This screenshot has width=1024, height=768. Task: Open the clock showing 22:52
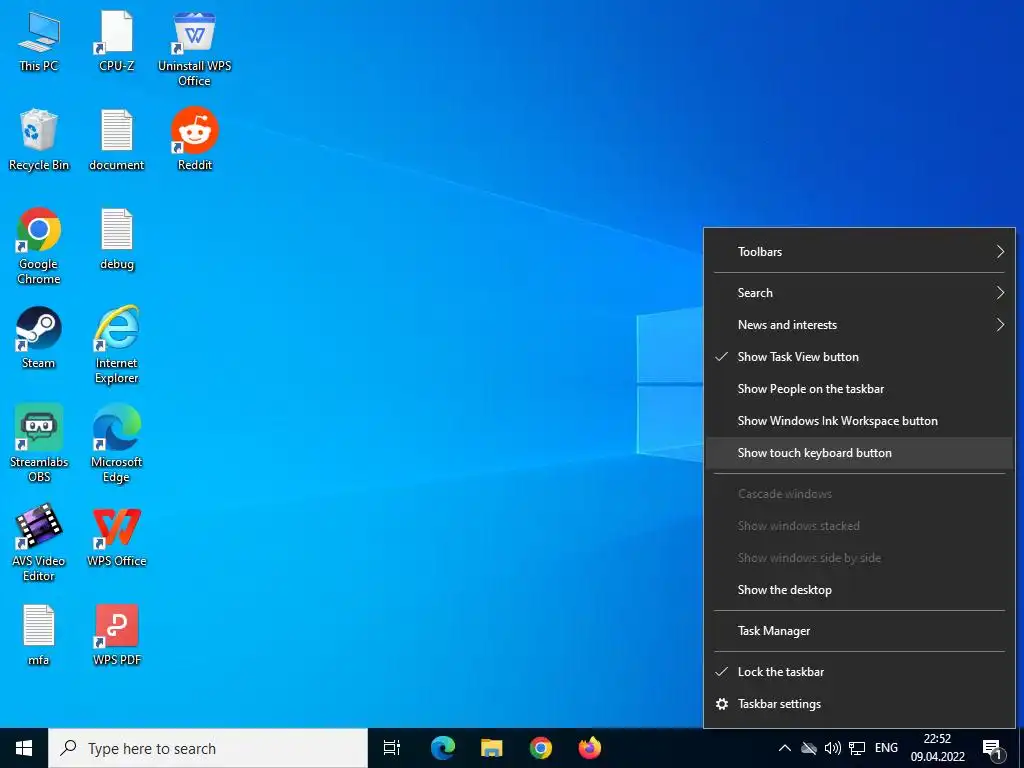pyautogui.click(x=938, y=748)
